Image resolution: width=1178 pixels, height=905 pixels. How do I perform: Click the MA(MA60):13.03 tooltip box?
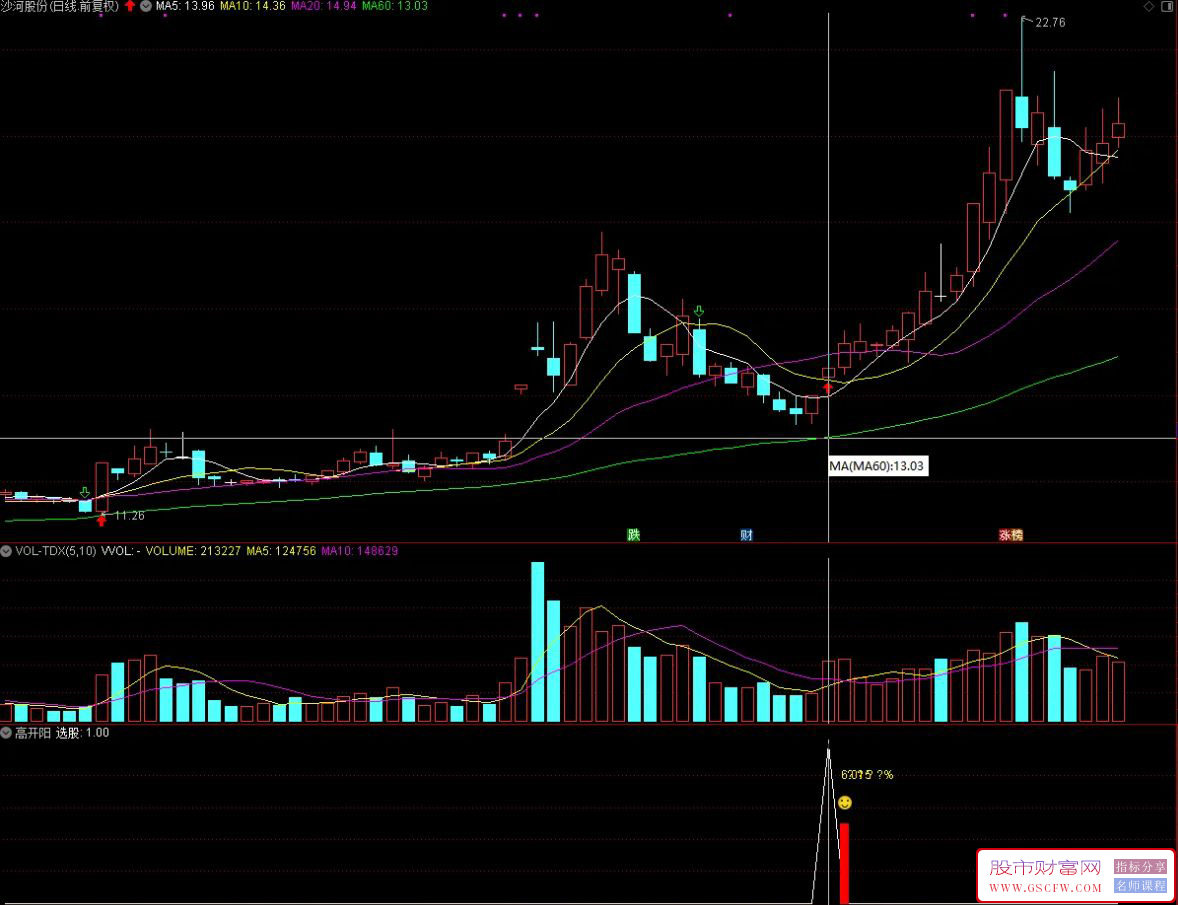click(877, 466)
